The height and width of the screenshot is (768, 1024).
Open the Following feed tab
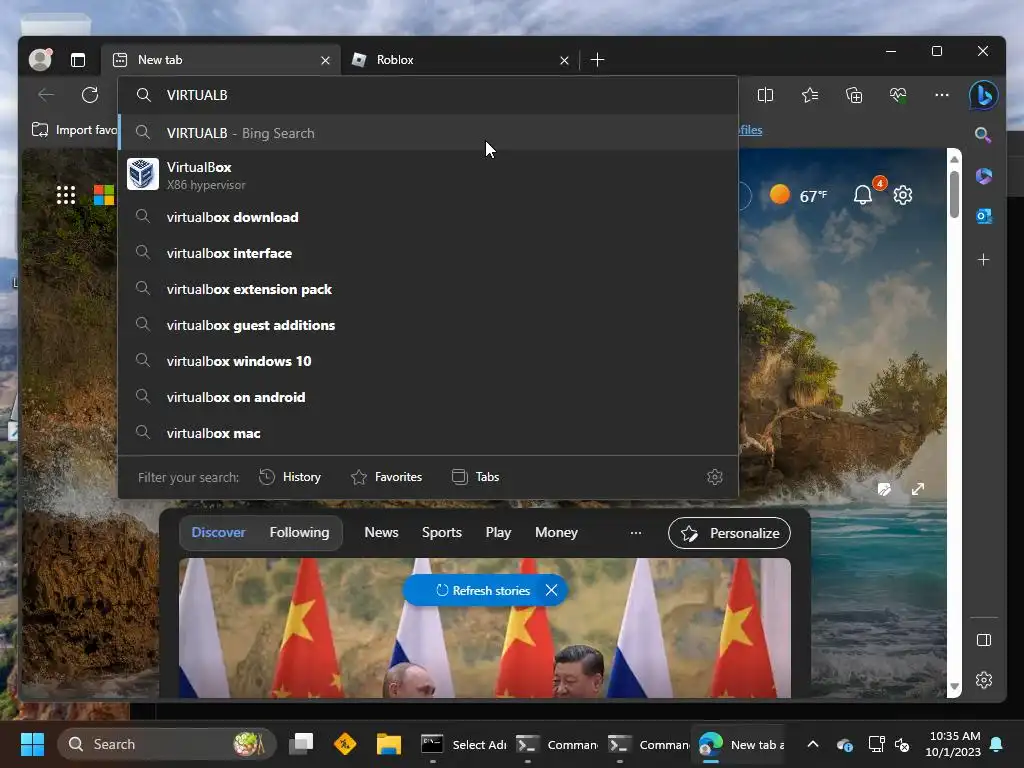pos(299,532)
